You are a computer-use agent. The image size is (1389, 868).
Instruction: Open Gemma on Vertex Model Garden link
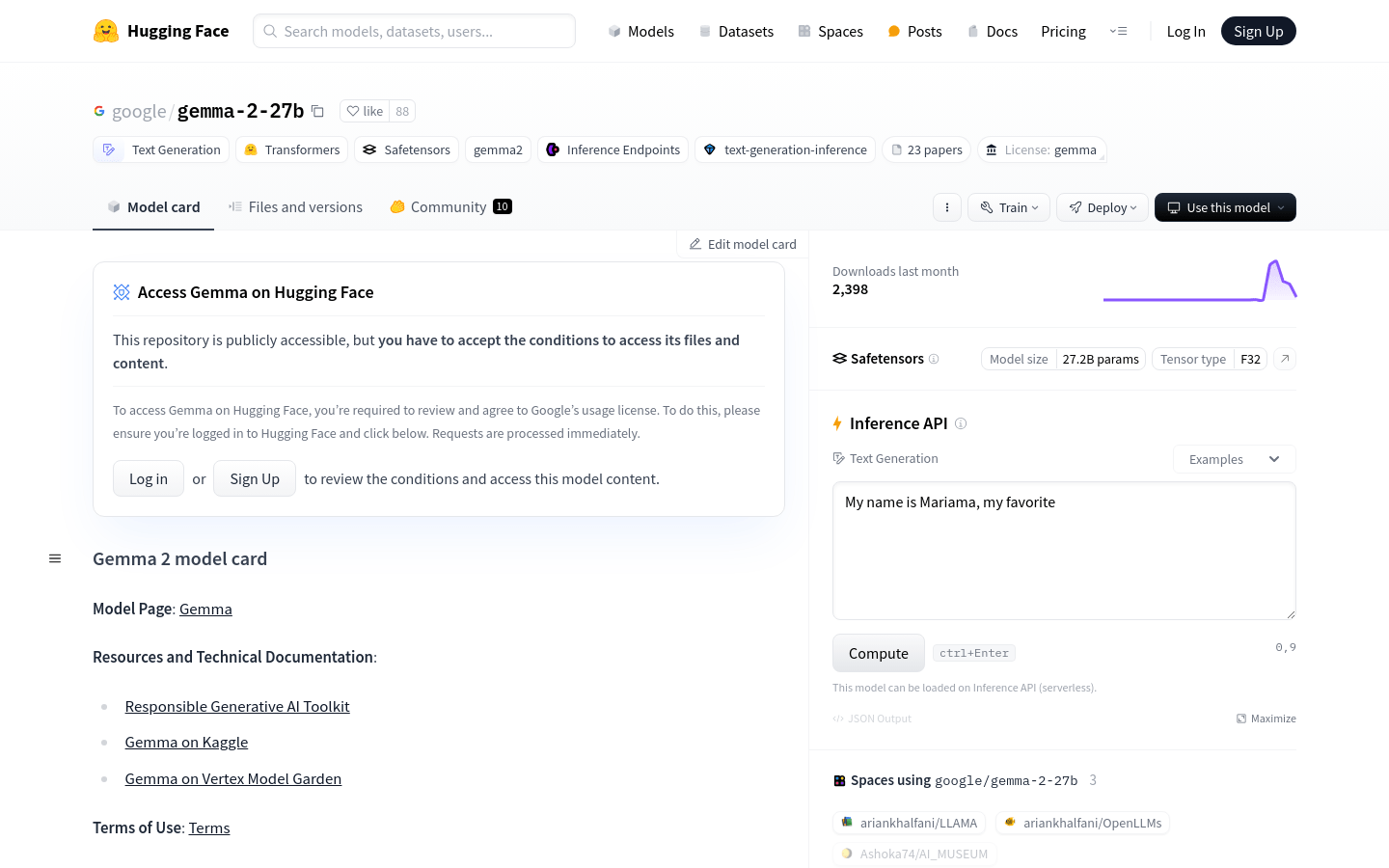coord(232,778)
